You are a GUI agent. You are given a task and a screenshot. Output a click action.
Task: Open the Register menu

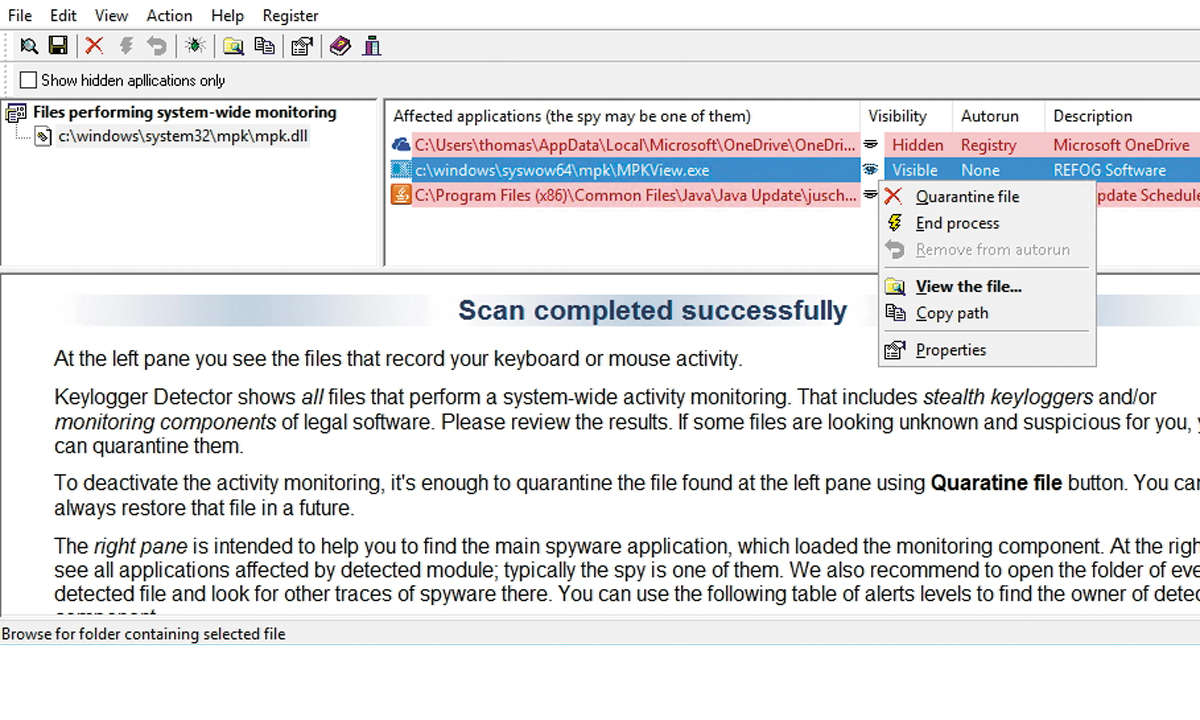click(290, 15)
